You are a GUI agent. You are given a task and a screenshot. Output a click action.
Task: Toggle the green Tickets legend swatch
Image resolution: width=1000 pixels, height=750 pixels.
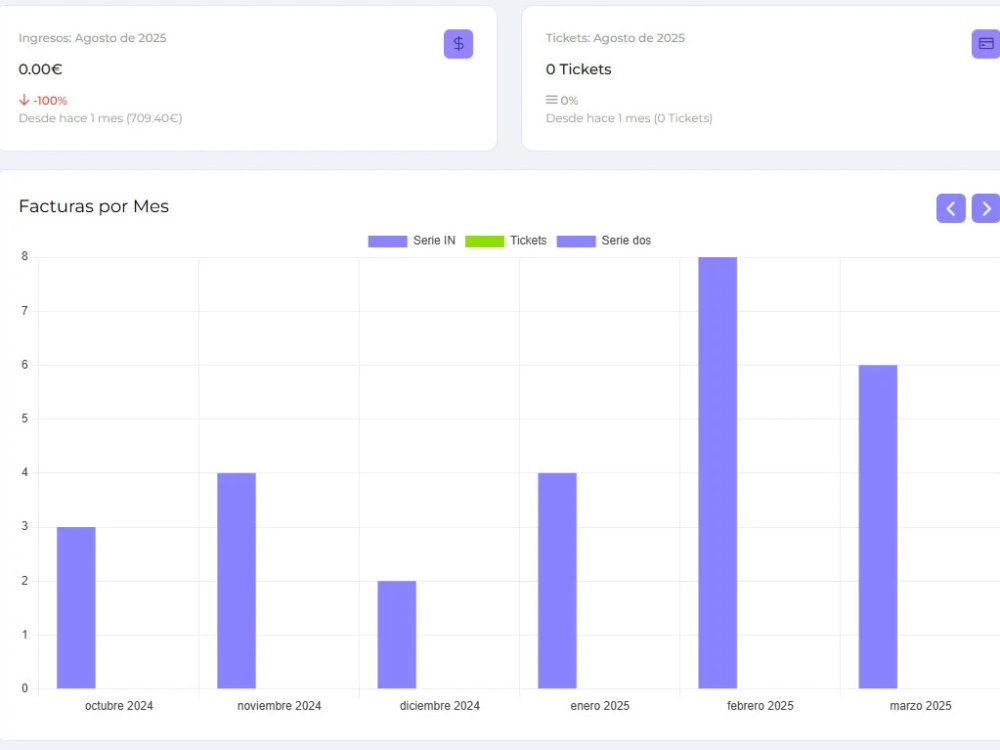tap(485, 241)
